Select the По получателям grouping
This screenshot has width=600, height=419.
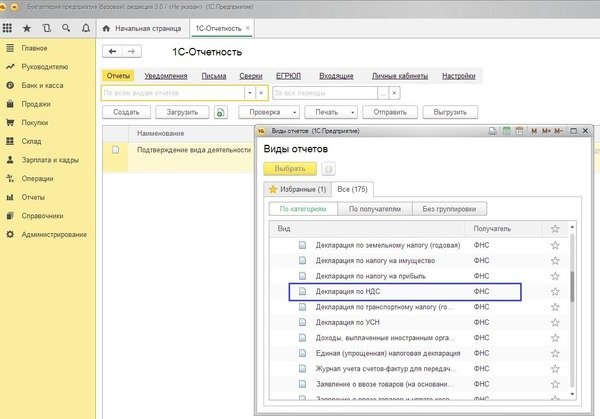375,209
